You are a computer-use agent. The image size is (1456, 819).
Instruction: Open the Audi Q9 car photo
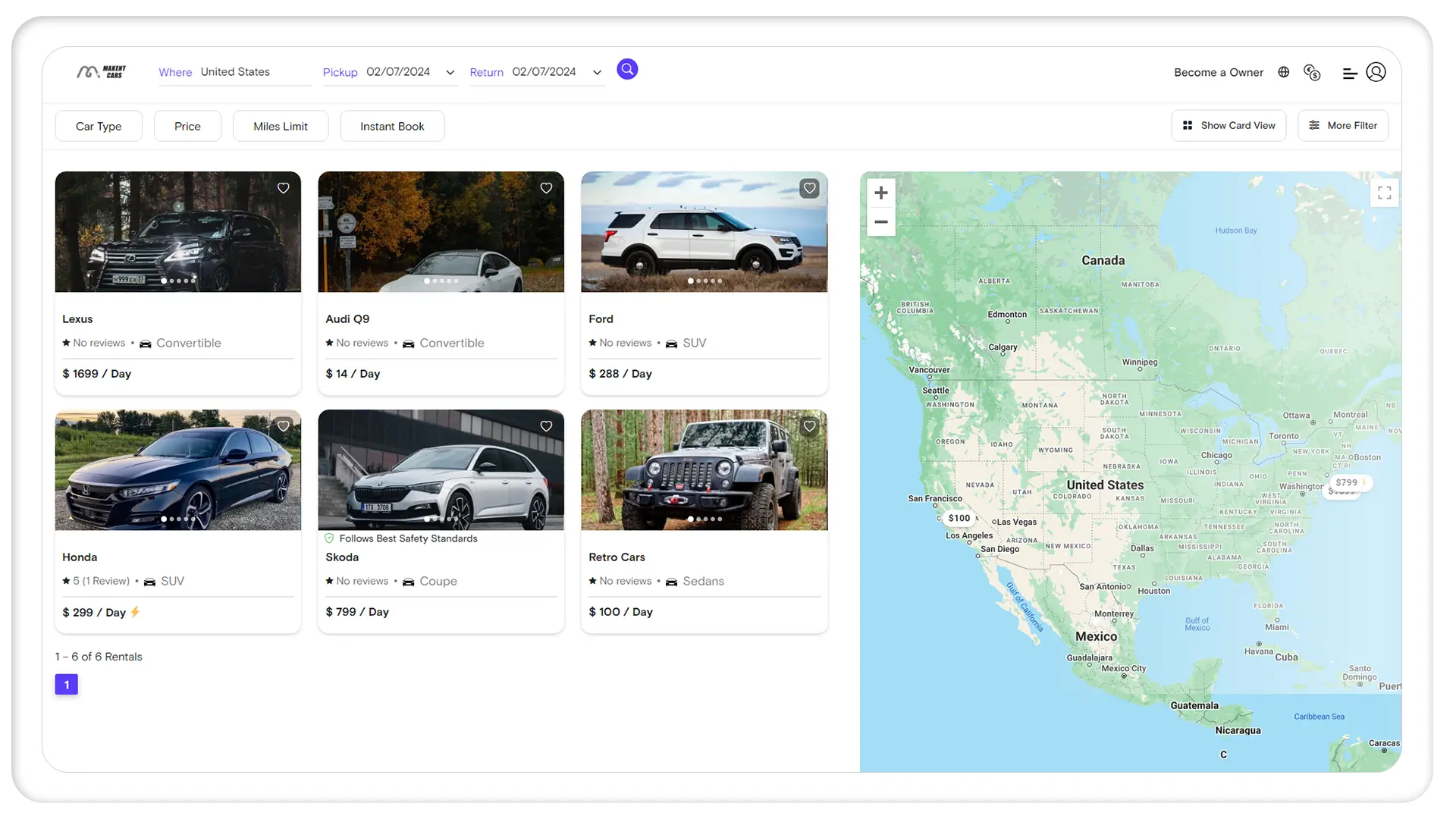click(x=441, y=231)
